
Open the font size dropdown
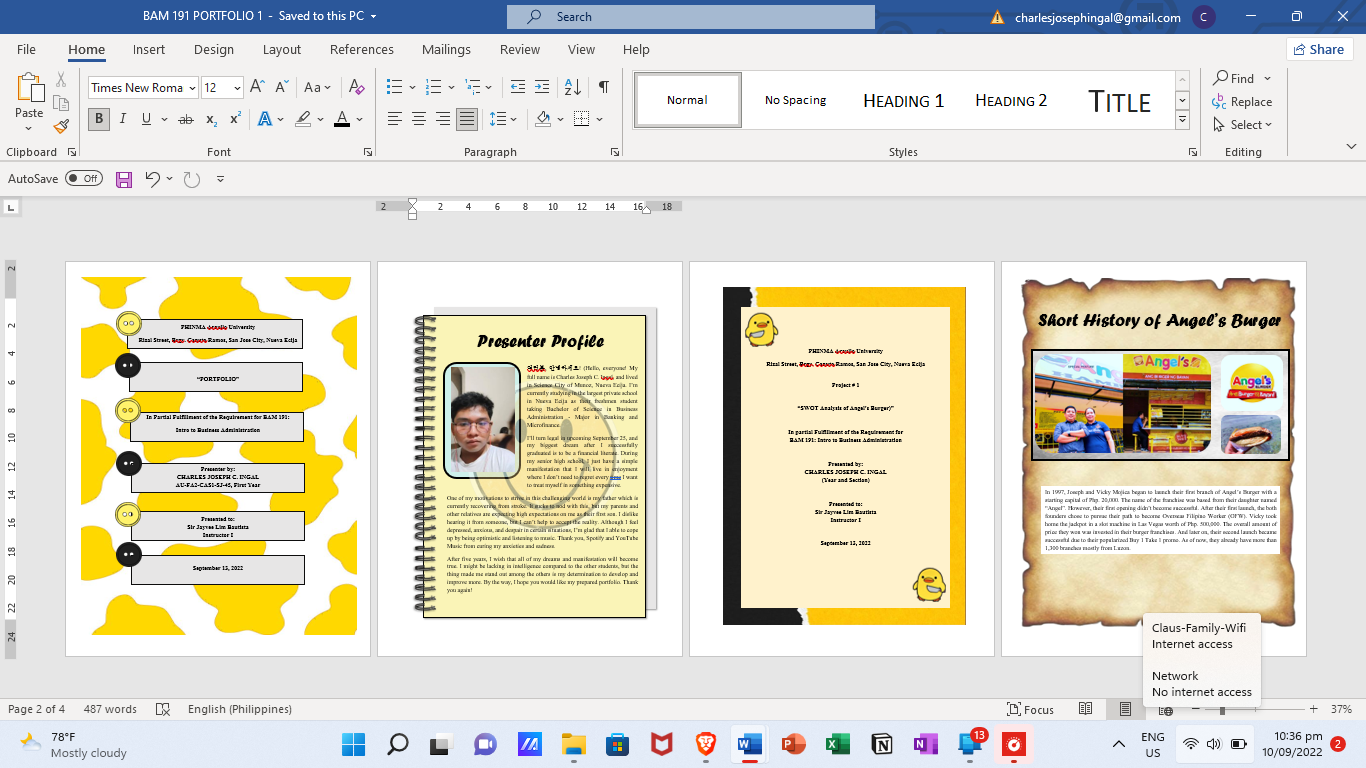click(237, 88)
